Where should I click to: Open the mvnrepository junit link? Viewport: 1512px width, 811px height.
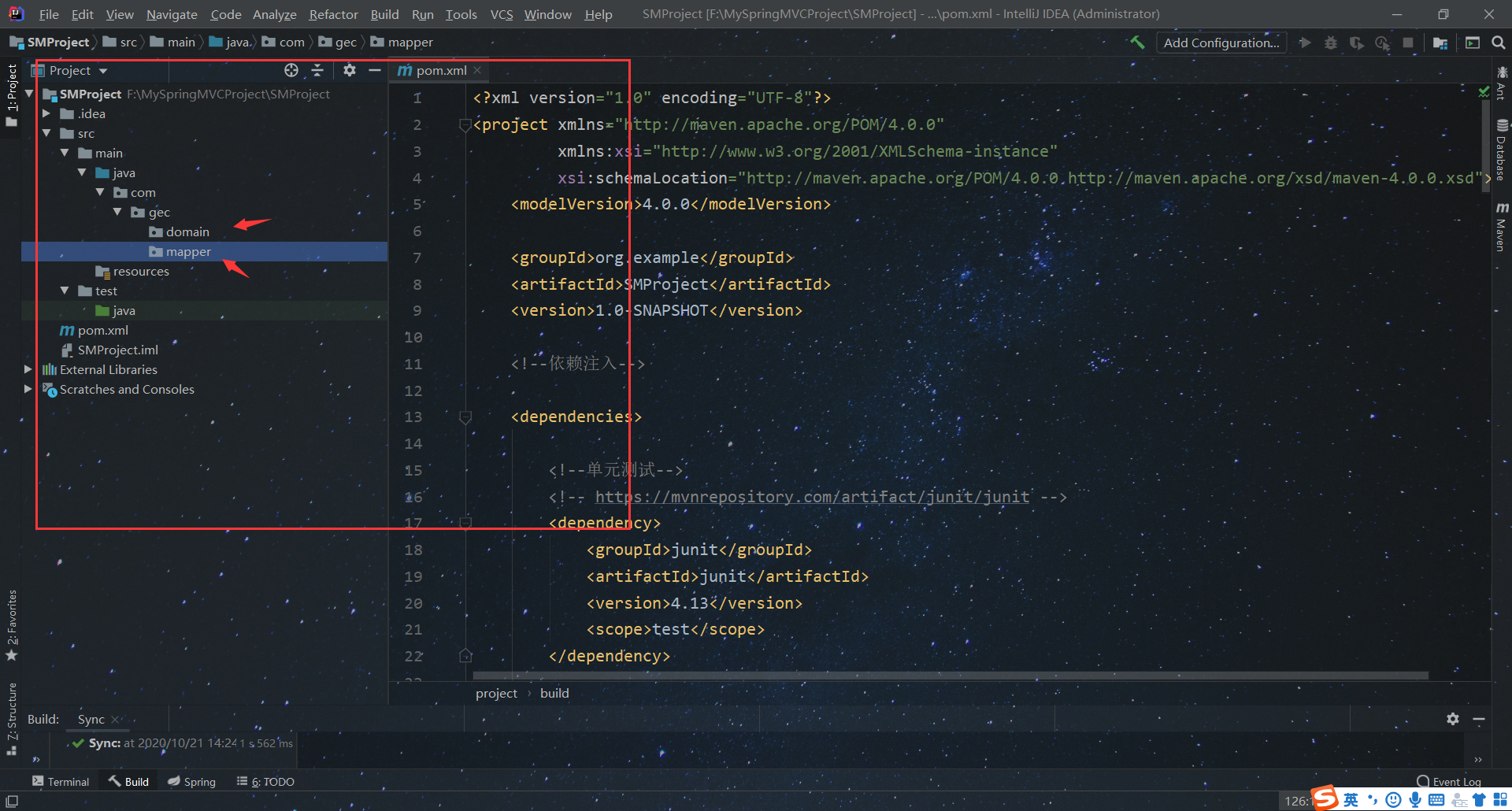[812, 497]
